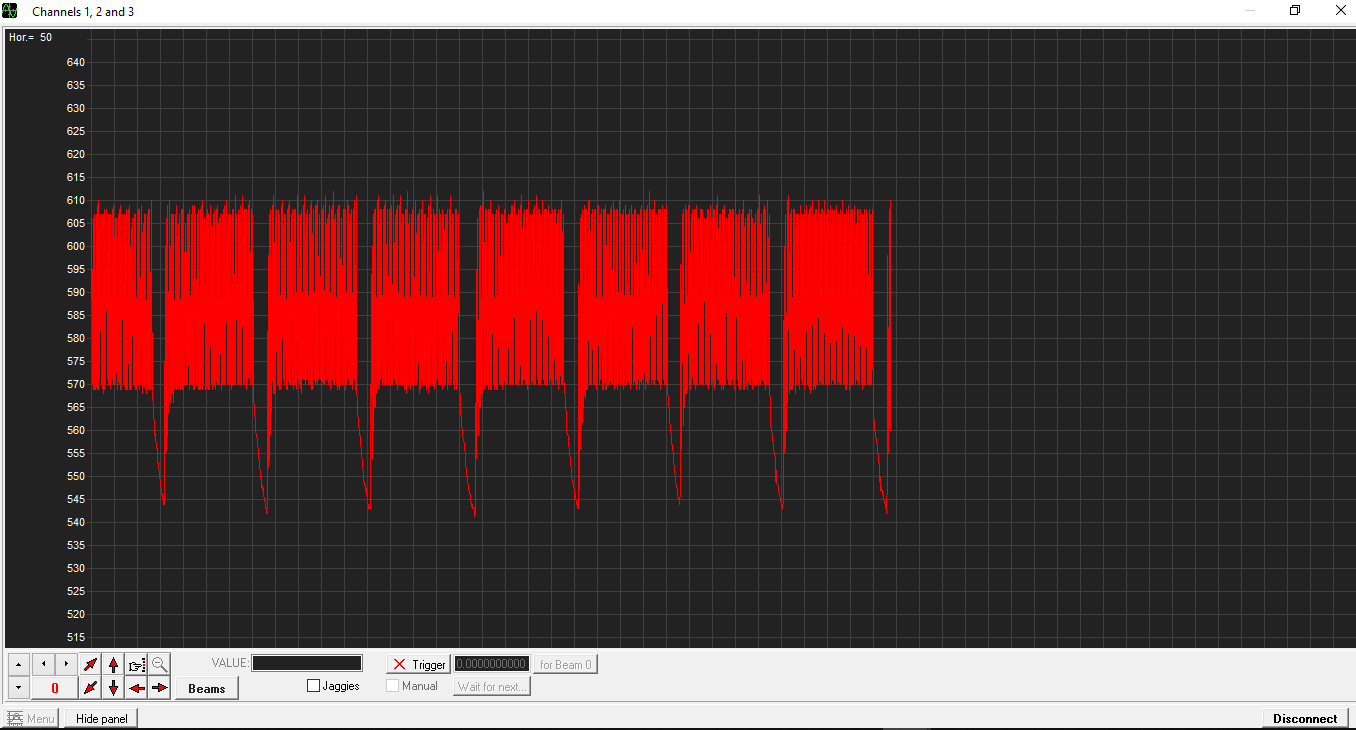Click the red down arrow icon
Screen dimensions: 1356x730
tap(113, 688)
